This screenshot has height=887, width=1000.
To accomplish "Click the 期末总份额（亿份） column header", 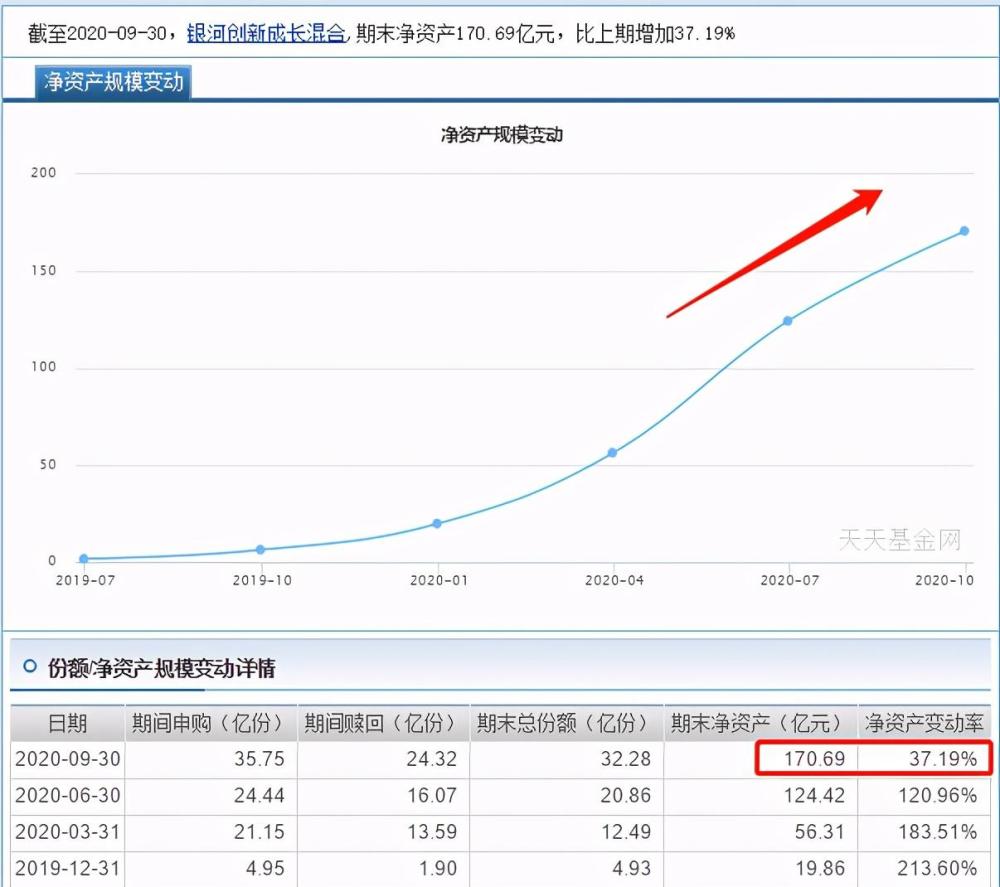I will tap(567, 723).
